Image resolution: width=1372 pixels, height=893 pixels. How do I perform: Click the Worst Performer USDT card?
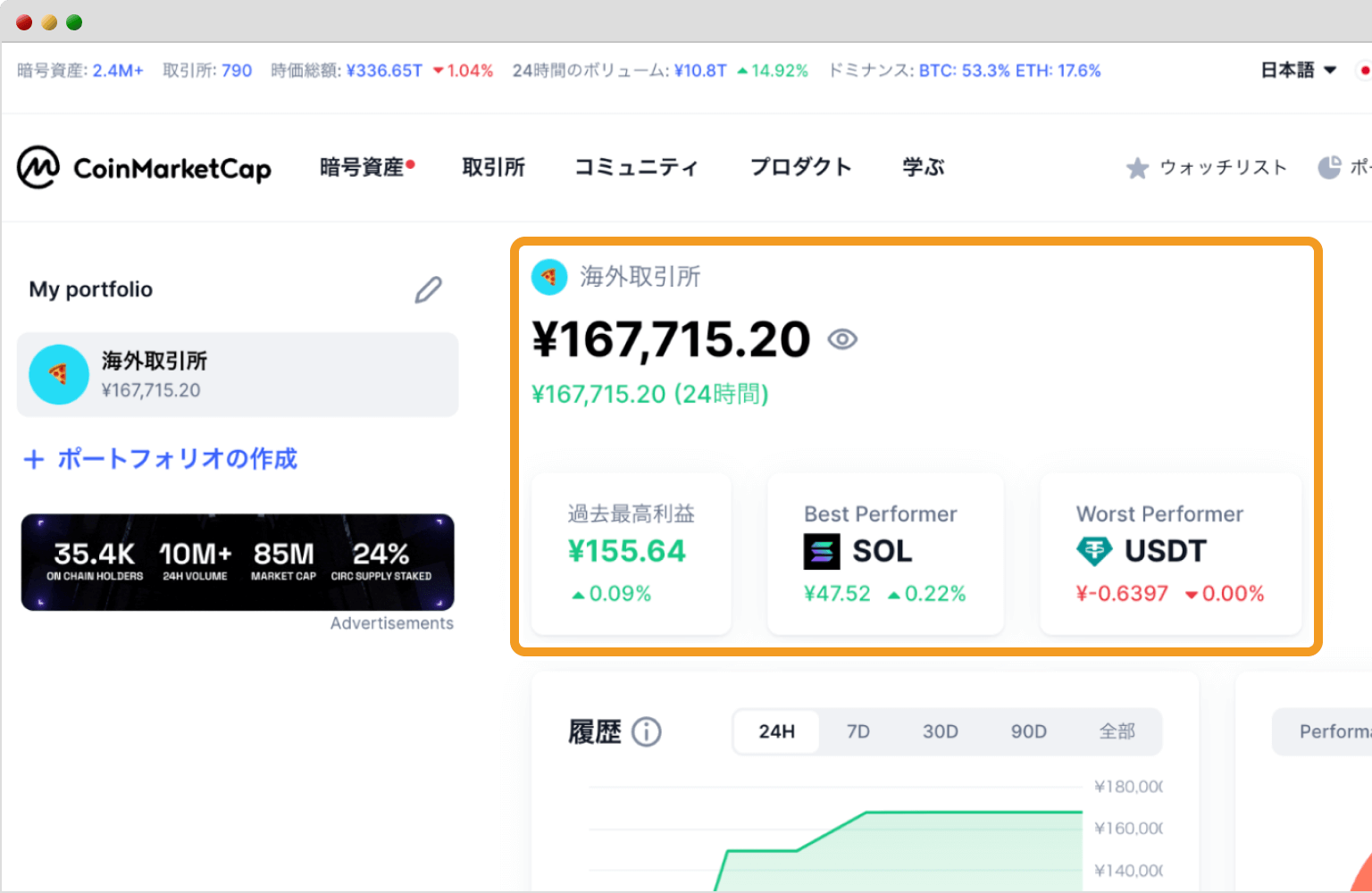point(1171,555)
